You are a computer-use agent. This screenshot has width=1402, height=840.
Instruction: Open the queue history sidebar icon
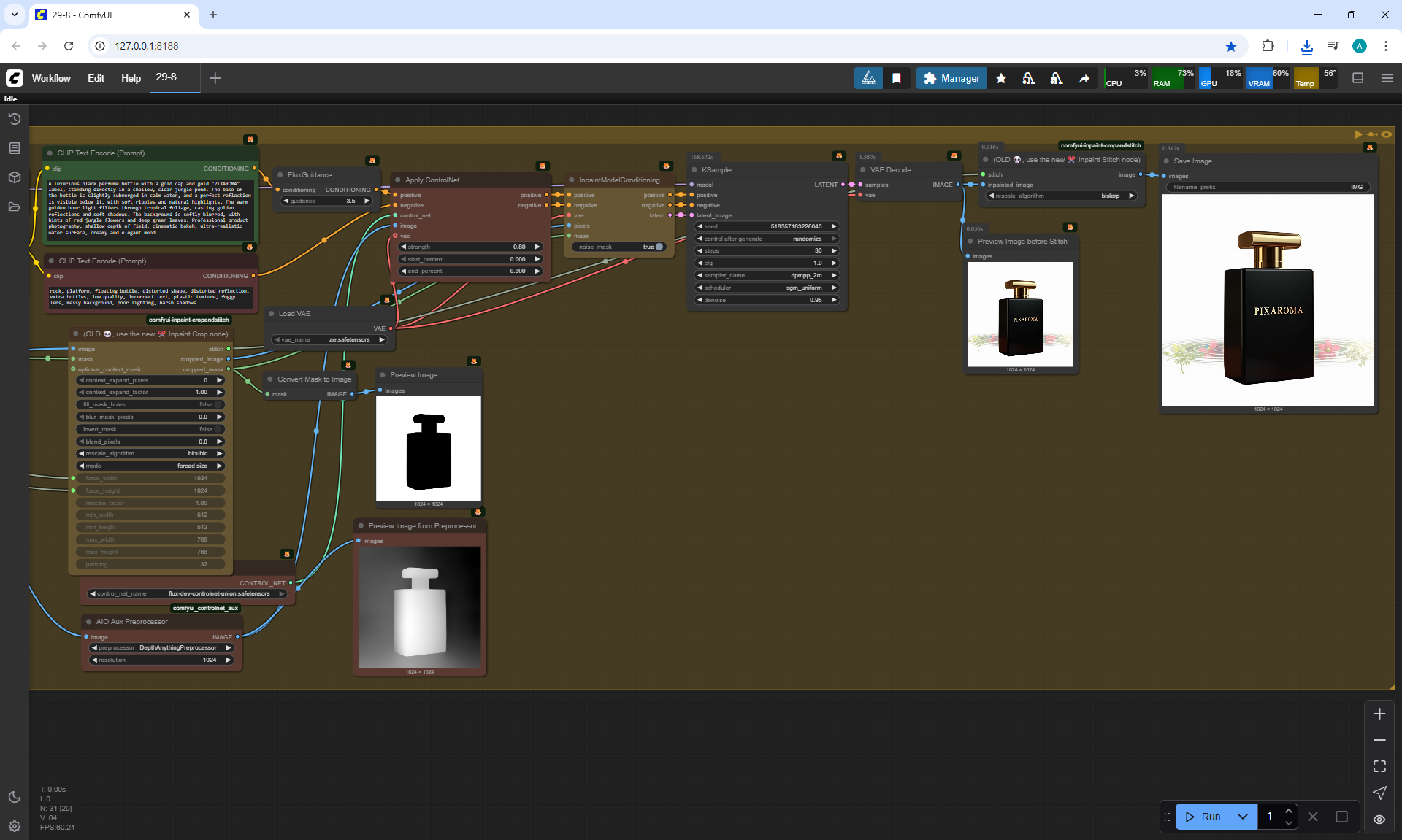[x=14, y=119]
